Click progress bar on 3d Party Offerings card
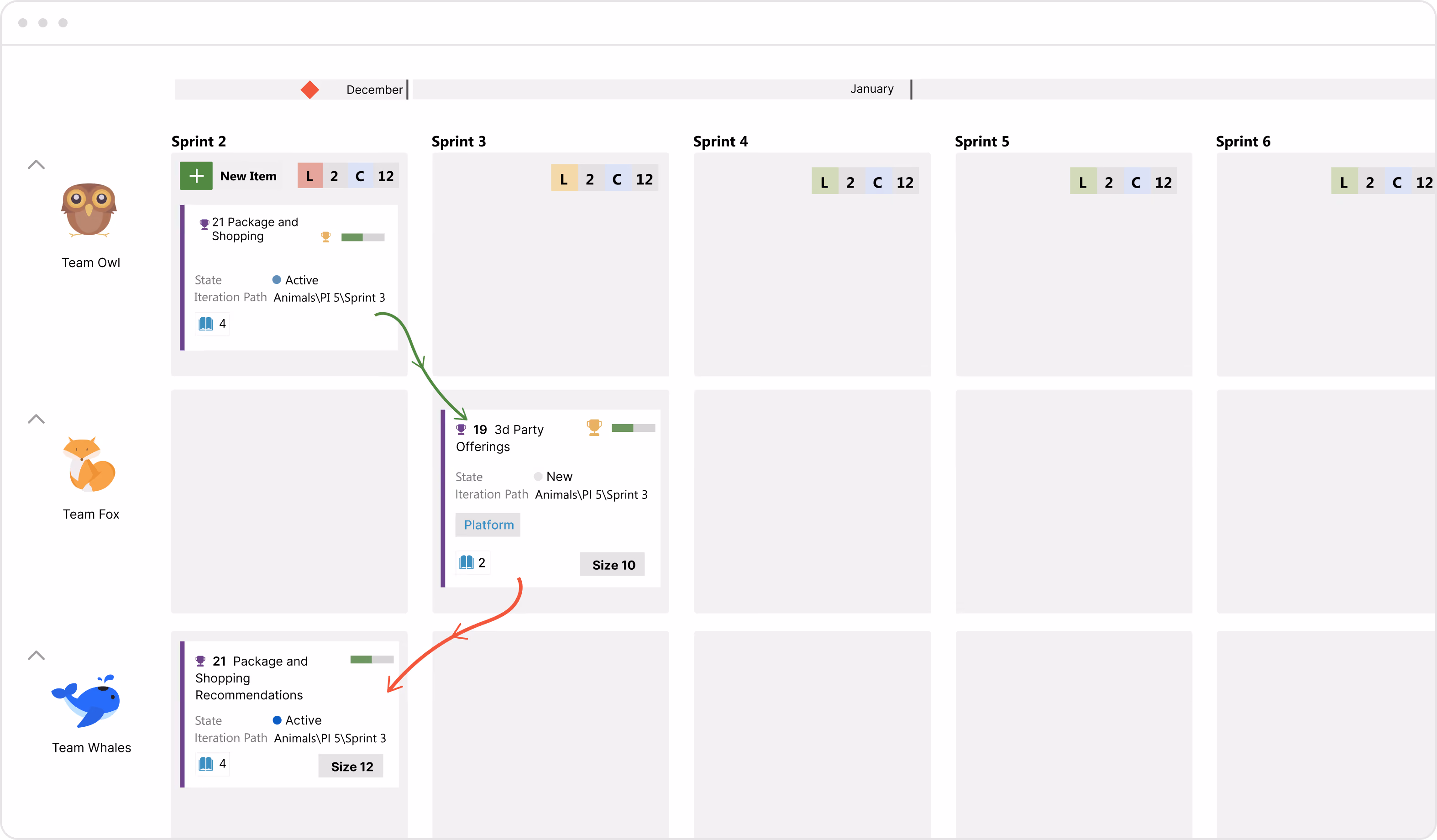Viewport: 1437px width, 840px height. click(x=633, y=428)
